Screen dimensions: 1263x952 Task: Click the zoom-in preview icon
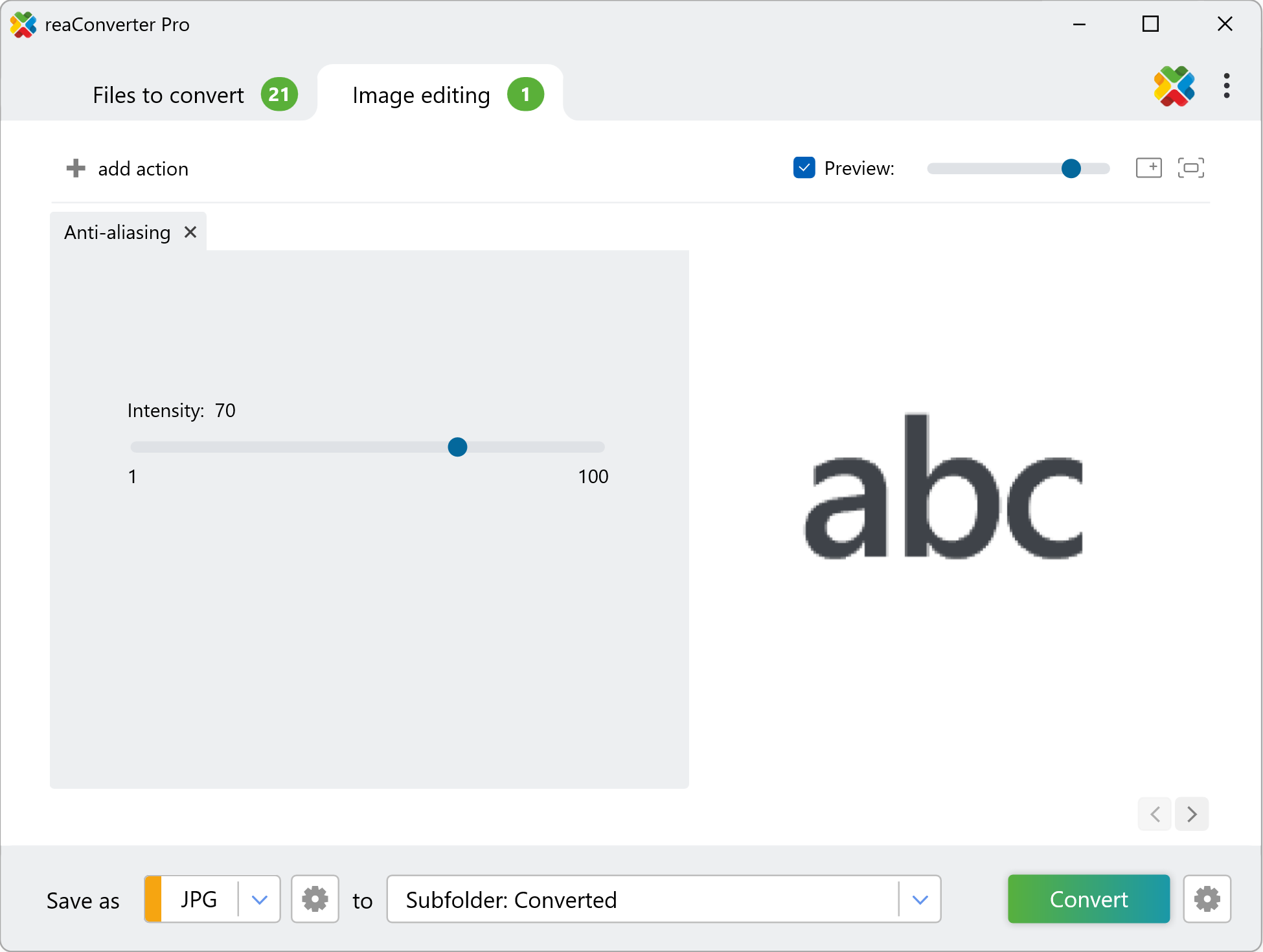1148,168
